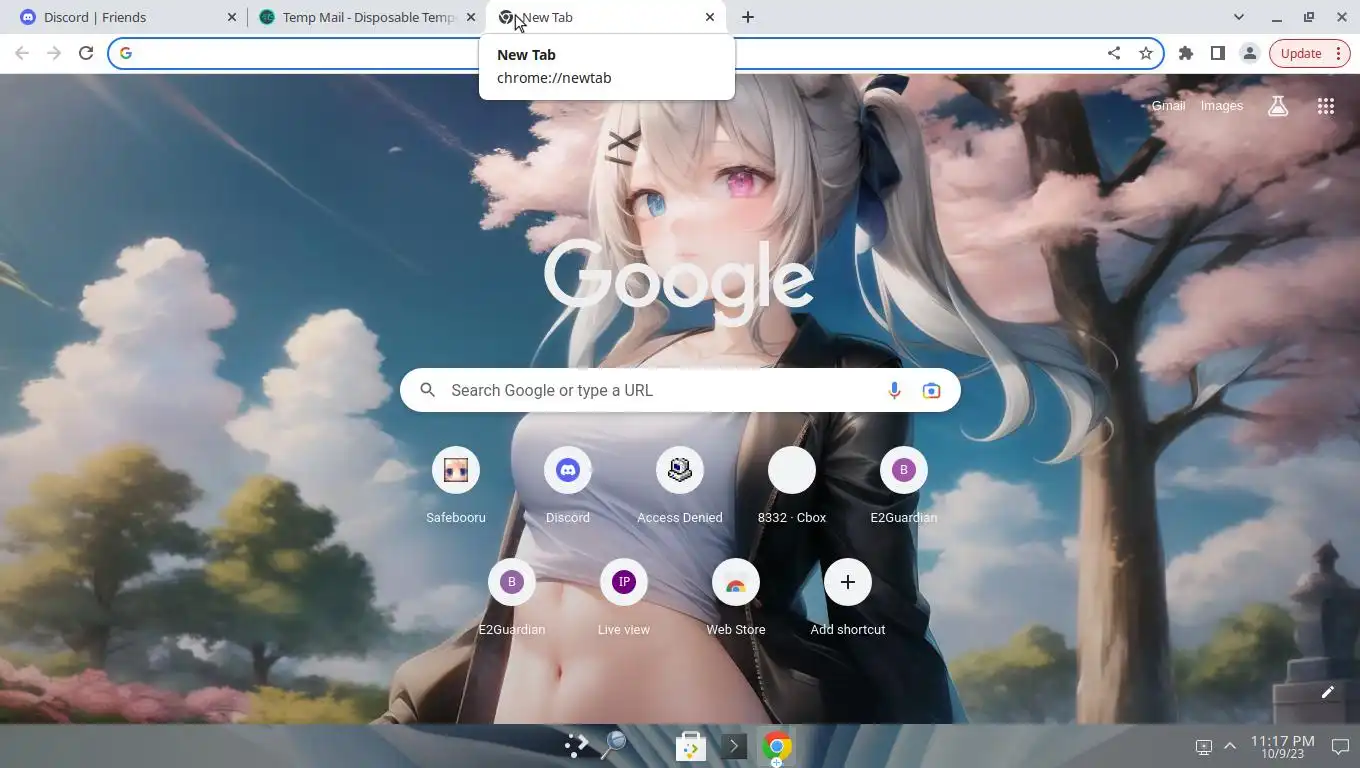
Task: Open the search magnifier app on the taskbar
Action: [x=613, y=745]
